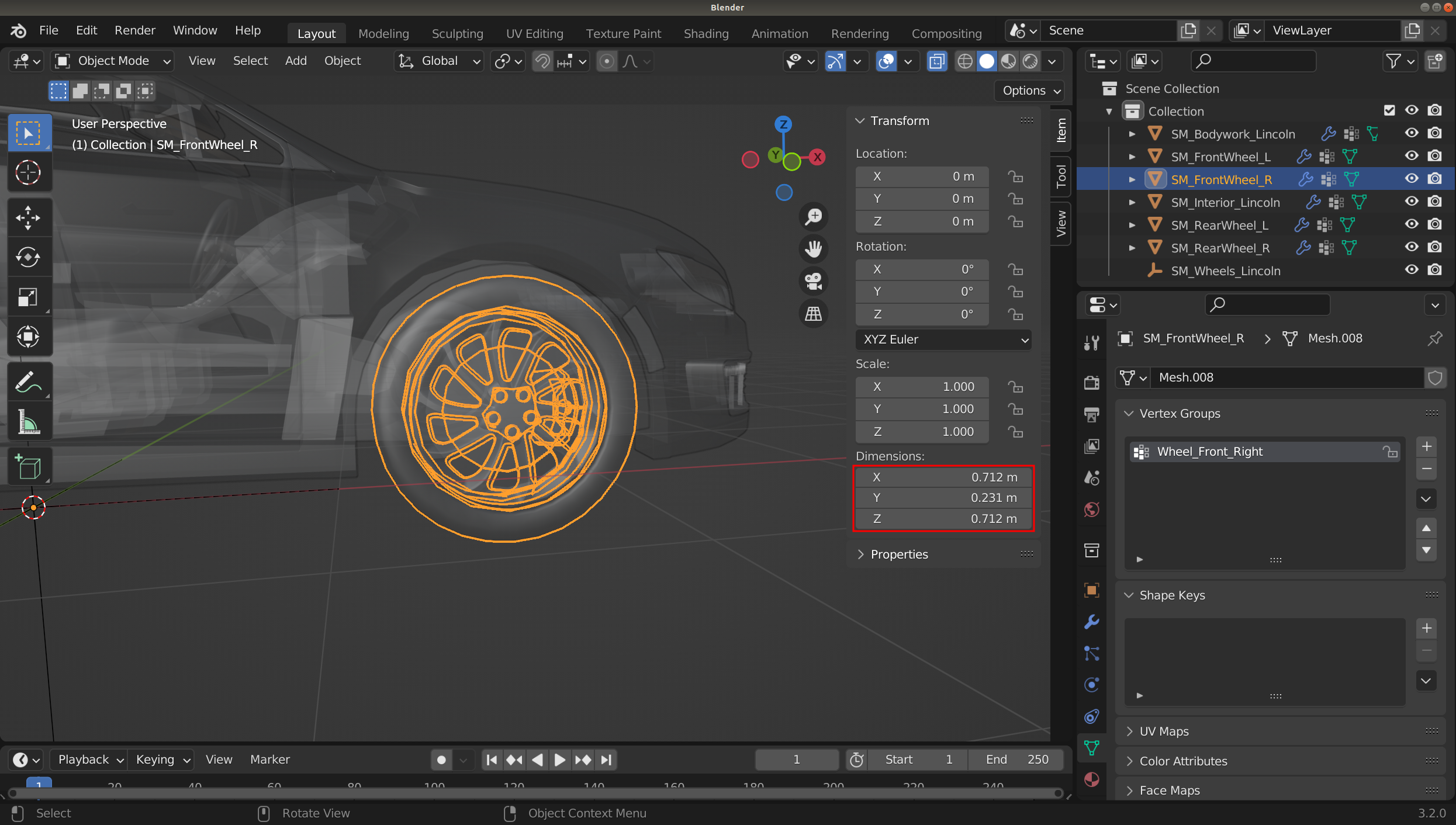This screenshot has height=825, width=1456.
Task: Open World Properties in the properties editor
Action: 1092,509
